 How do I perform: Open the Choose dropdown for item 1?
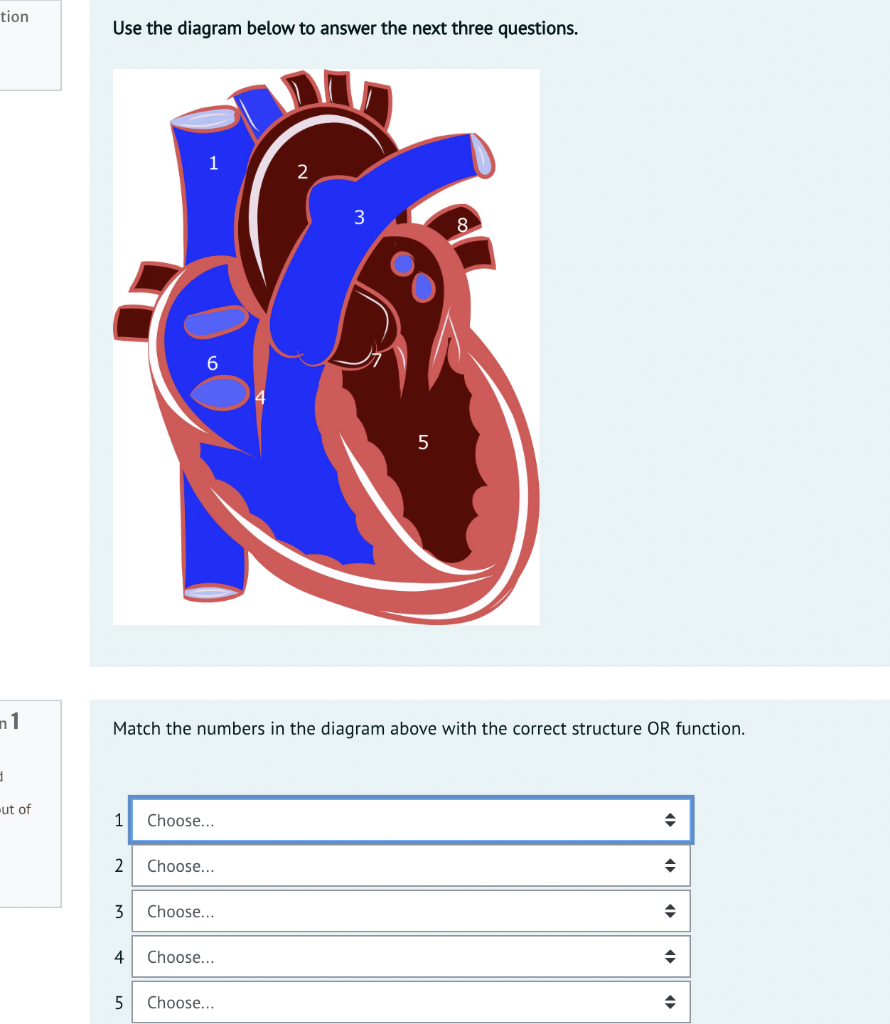click(410, 820)
